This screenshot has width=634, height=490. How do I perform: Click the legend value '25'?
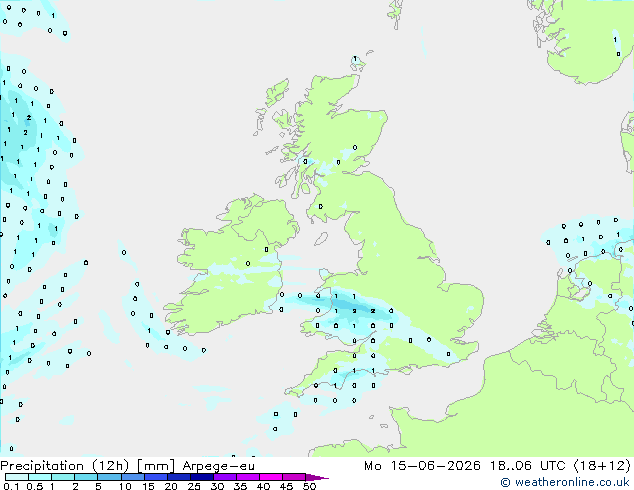click(x=194, y=486)
